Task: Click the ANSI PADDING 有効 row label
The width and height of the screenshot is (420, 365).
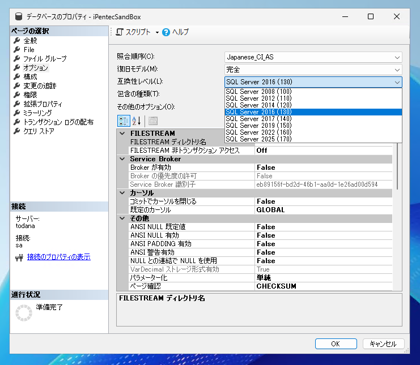Action: [x=161, y=244]
